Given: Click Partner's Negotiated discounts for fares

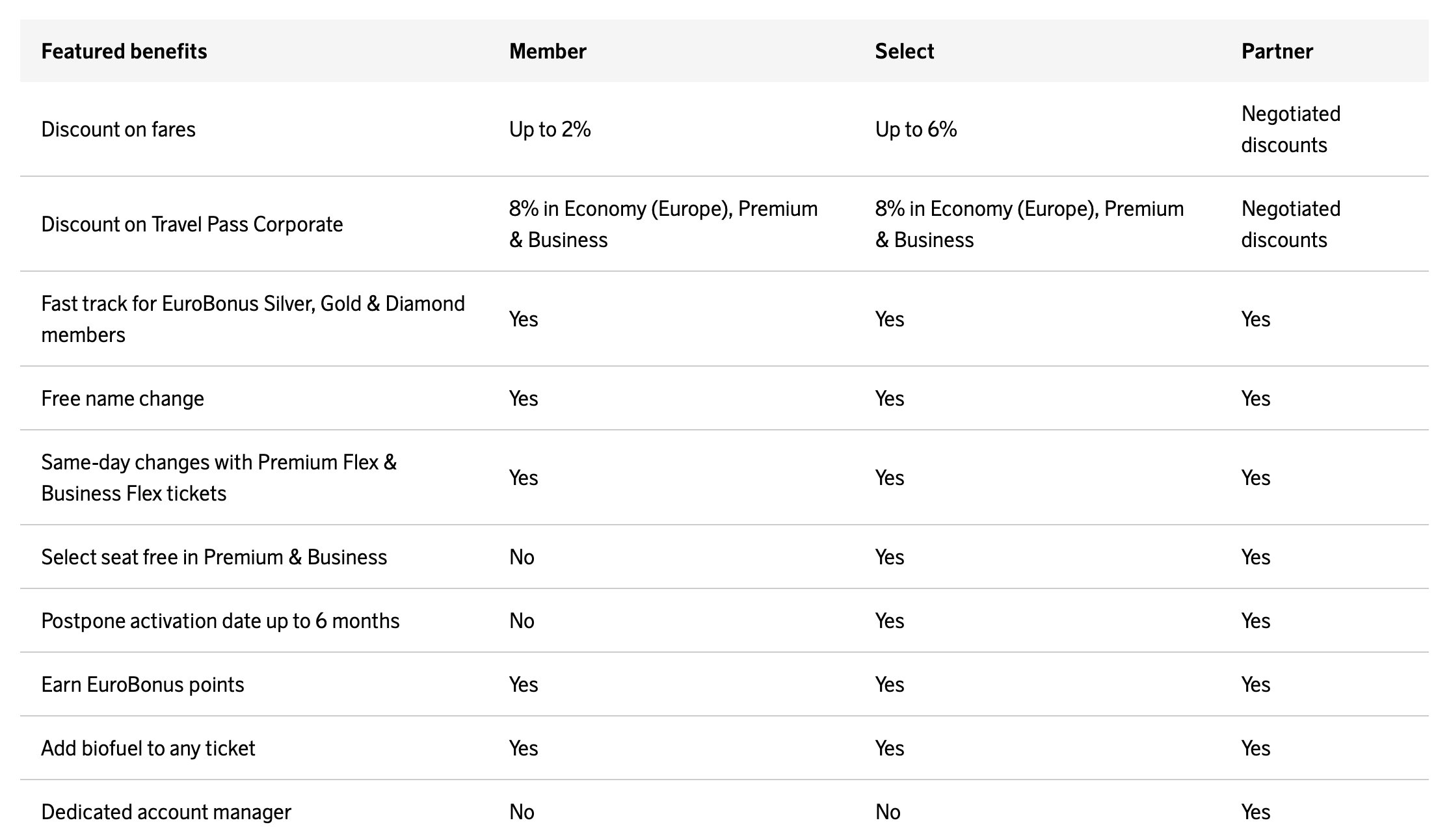Looking at the screenshot, I should [x=1290, y=129].
